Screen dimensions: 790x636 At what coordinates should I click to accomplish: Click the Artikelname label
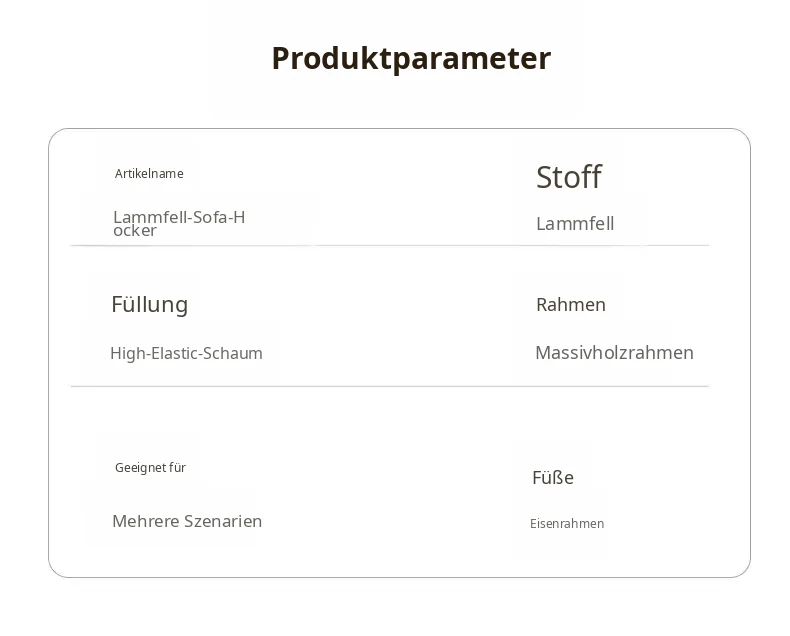(x=149, y=174)
